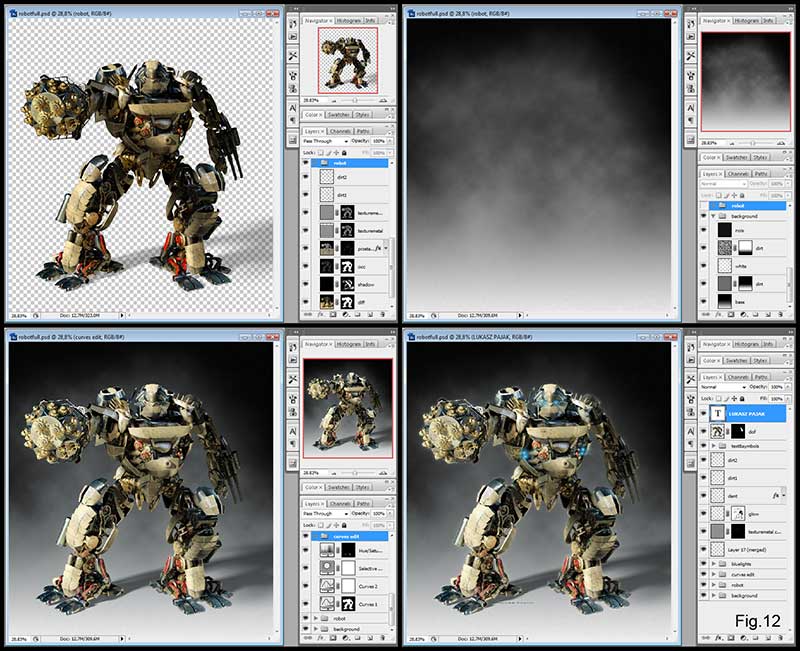Hide the shadow layer in transparent robot window
Screen dimensions: 800x651
306,284
